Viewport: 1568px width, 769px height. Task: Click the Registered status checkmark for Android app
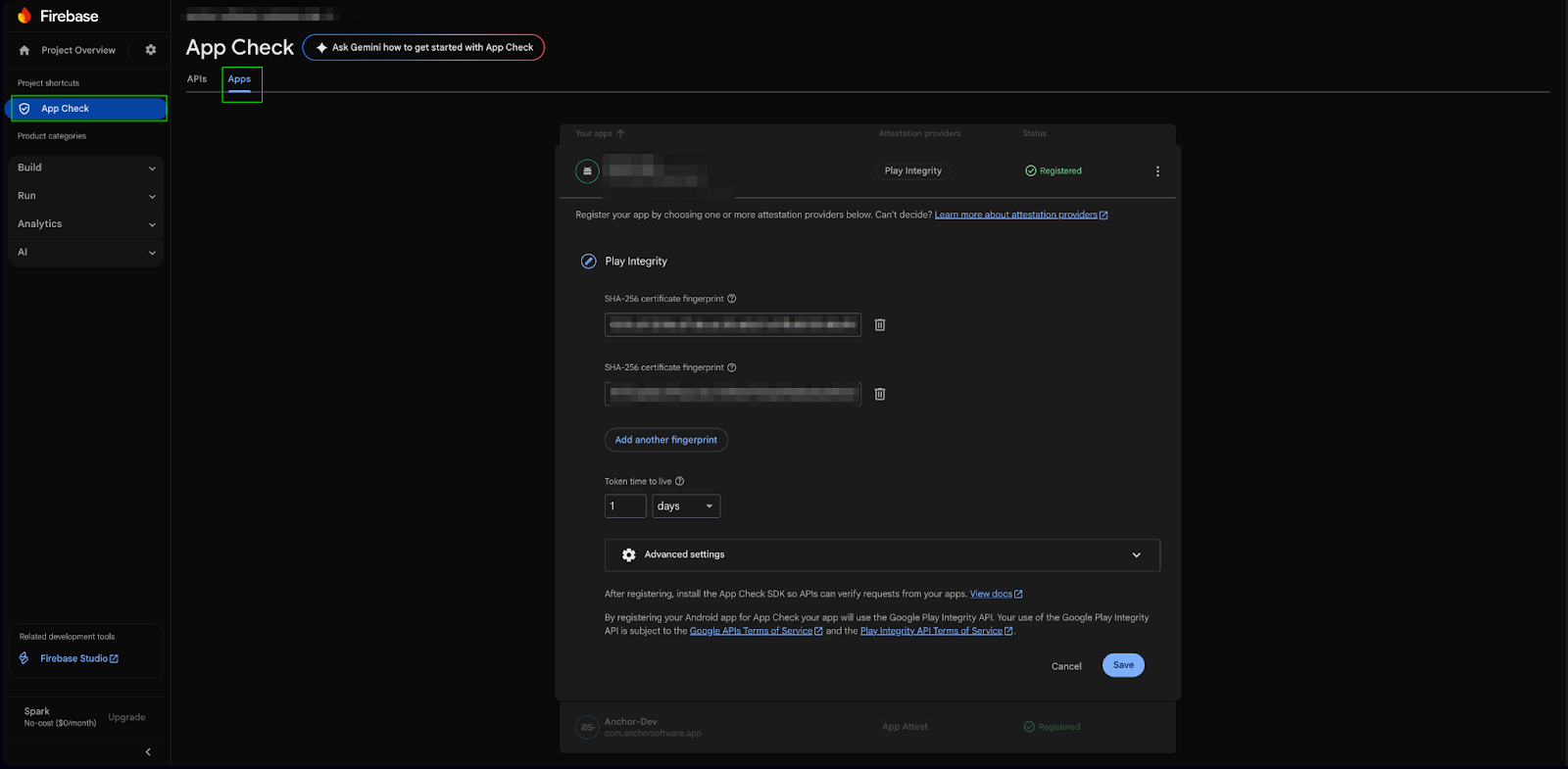click(1031, 170)
